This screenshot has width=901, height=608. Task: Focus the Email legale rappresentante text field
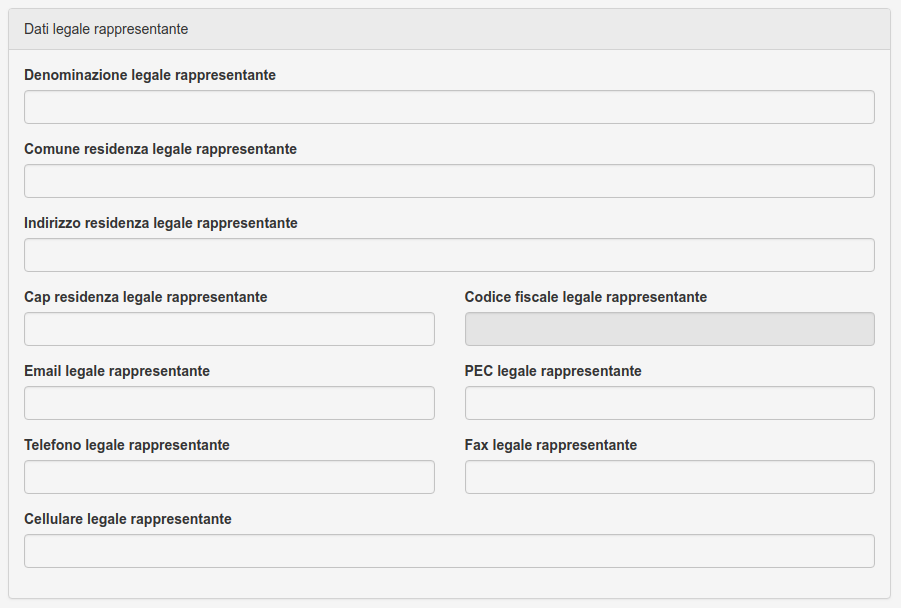coord(229,403)
